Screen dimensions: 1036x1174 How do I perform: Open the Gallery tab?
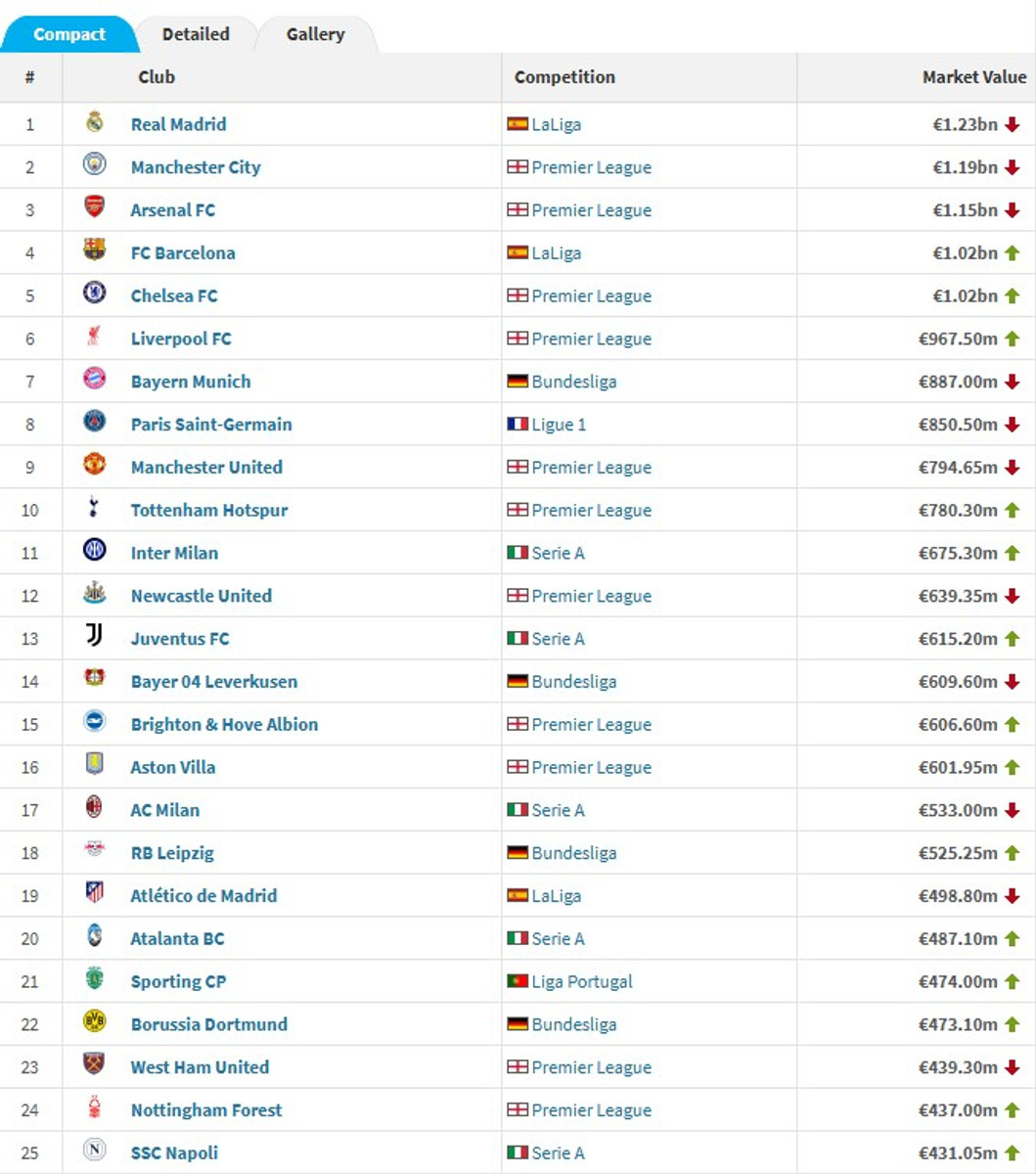coord(315,34)
